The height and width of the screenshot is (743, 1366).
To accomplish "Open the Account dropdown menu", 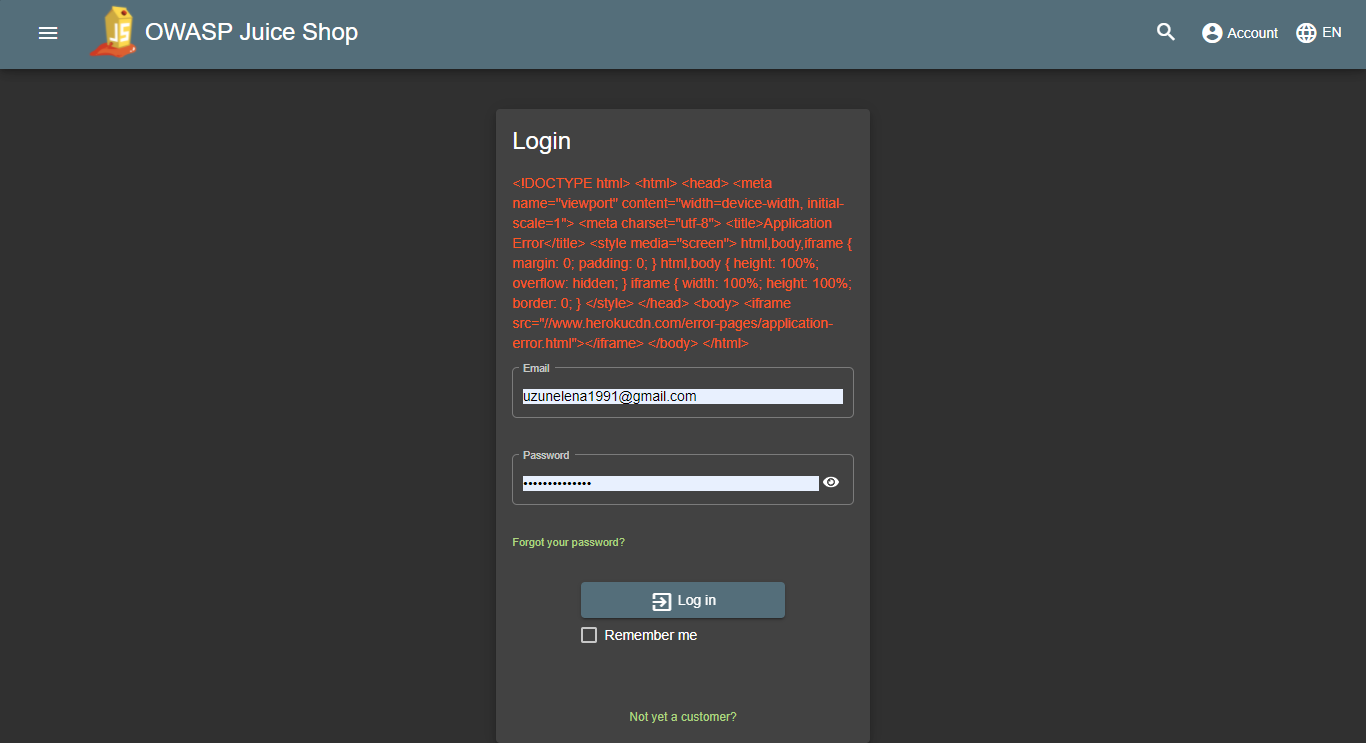I will click(1240, 32).
